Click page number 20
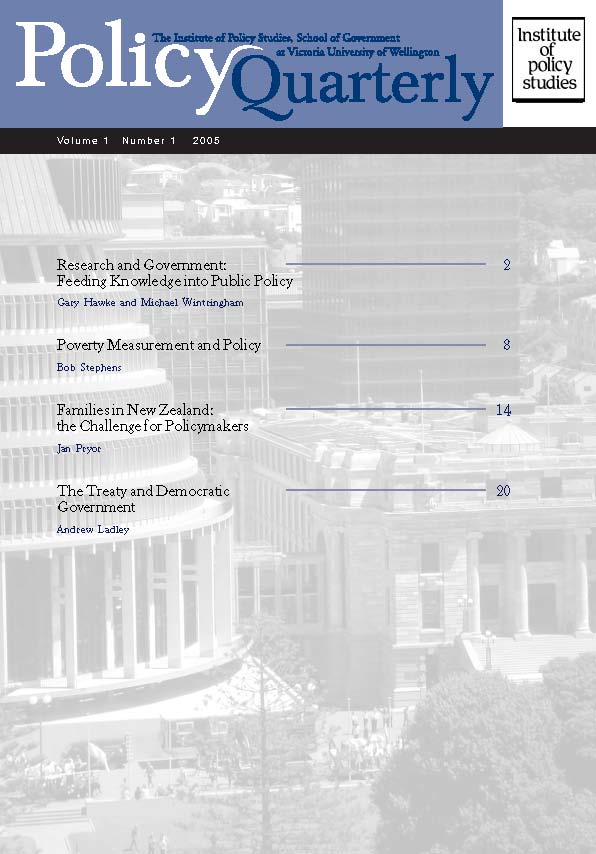This screenshot has height=854, width=596. click(x=503, y=491)
